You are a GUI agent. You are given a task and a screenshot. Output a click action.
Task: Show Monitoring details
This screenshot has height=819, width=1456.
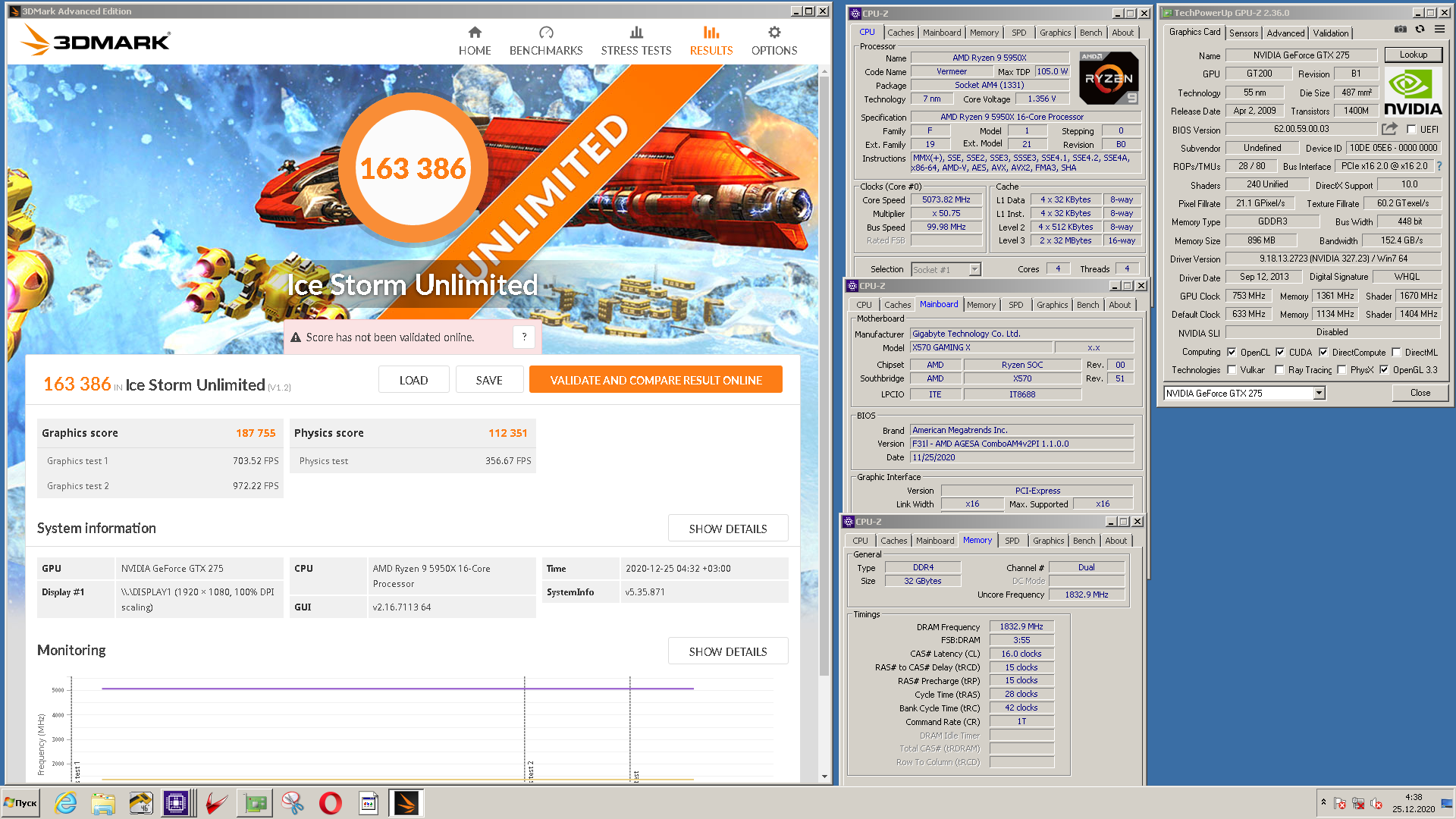click(x=728, y=651)
